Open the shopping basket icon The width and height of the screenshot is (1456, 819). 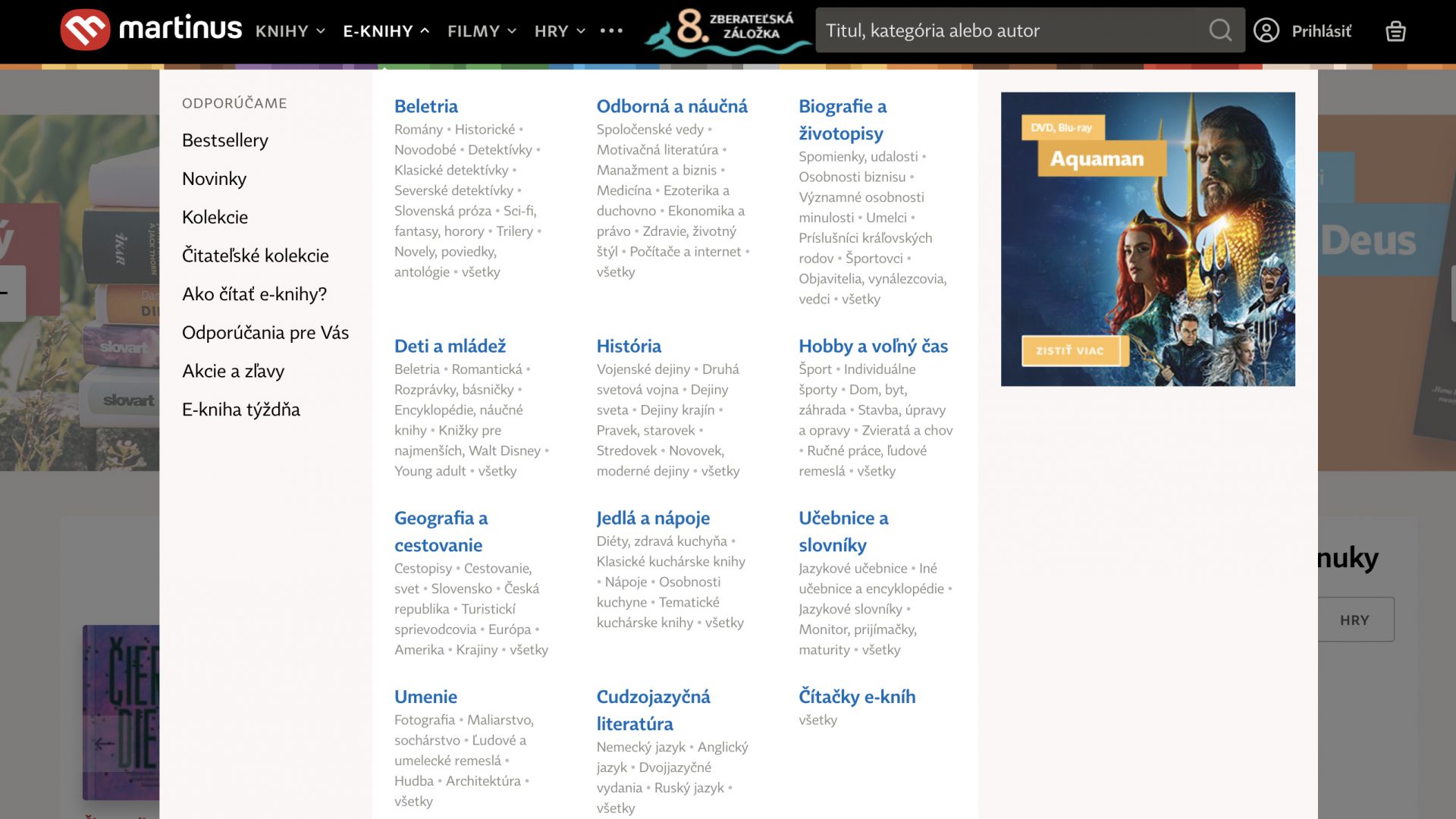click(1395, 31)
